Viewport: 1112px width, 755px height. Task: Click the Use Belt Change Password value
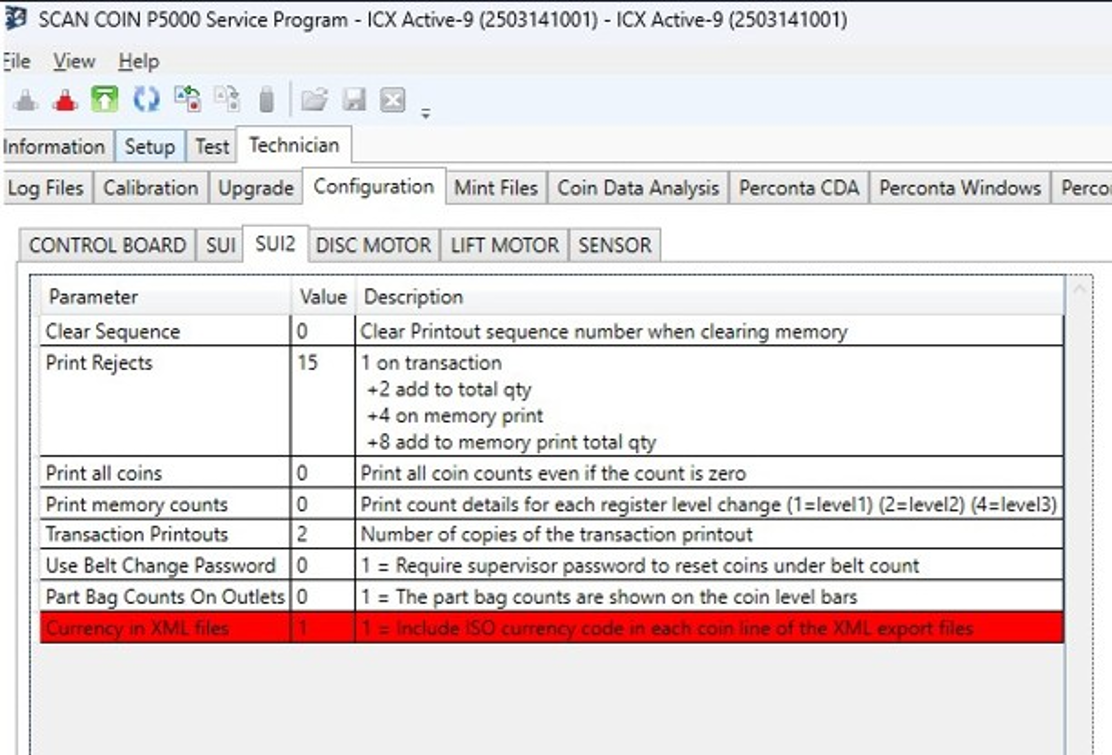pyautogui.click(x=323, y=566)
